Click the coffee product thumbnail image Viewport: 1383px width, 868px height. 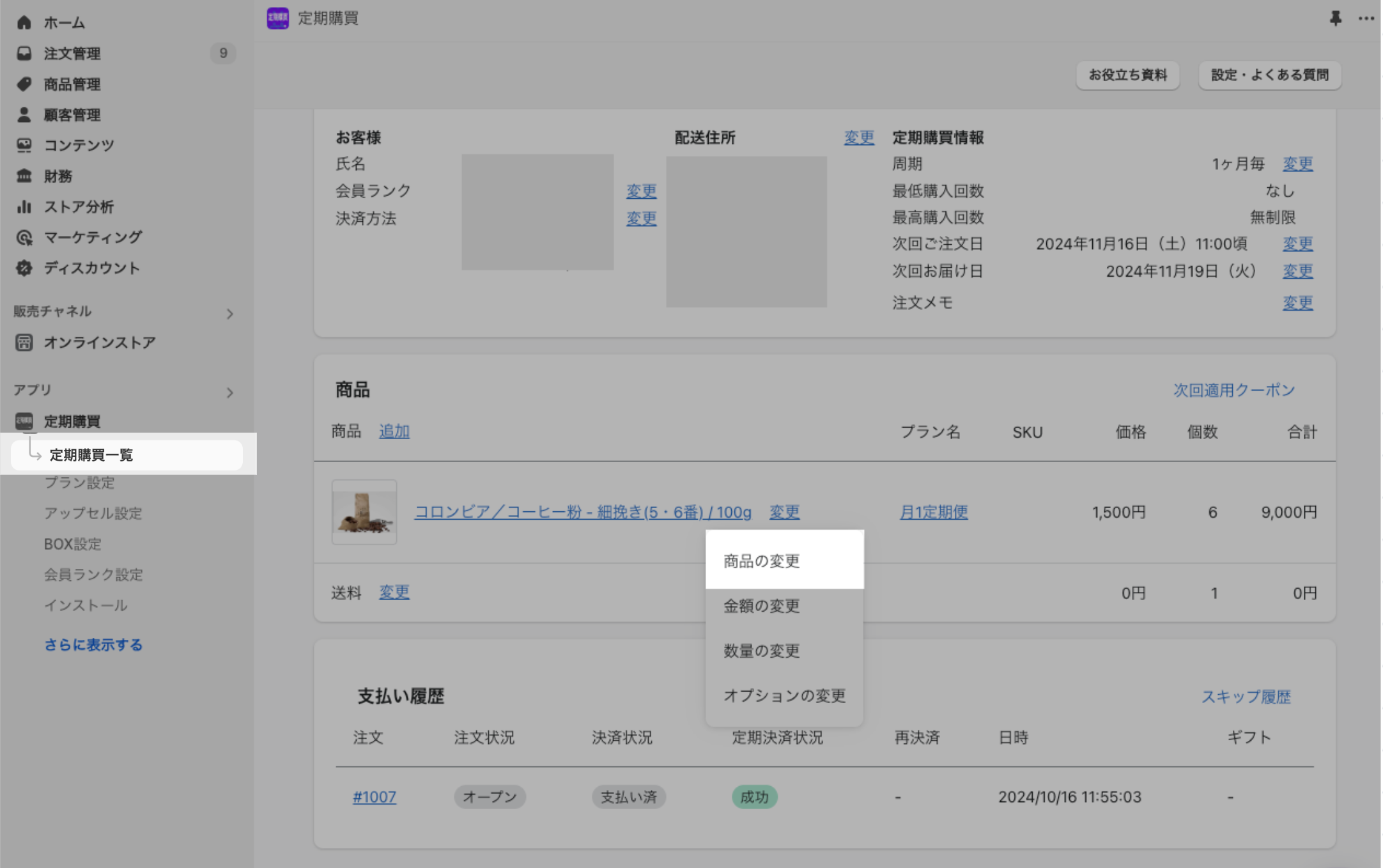click(x=364, y=512)
